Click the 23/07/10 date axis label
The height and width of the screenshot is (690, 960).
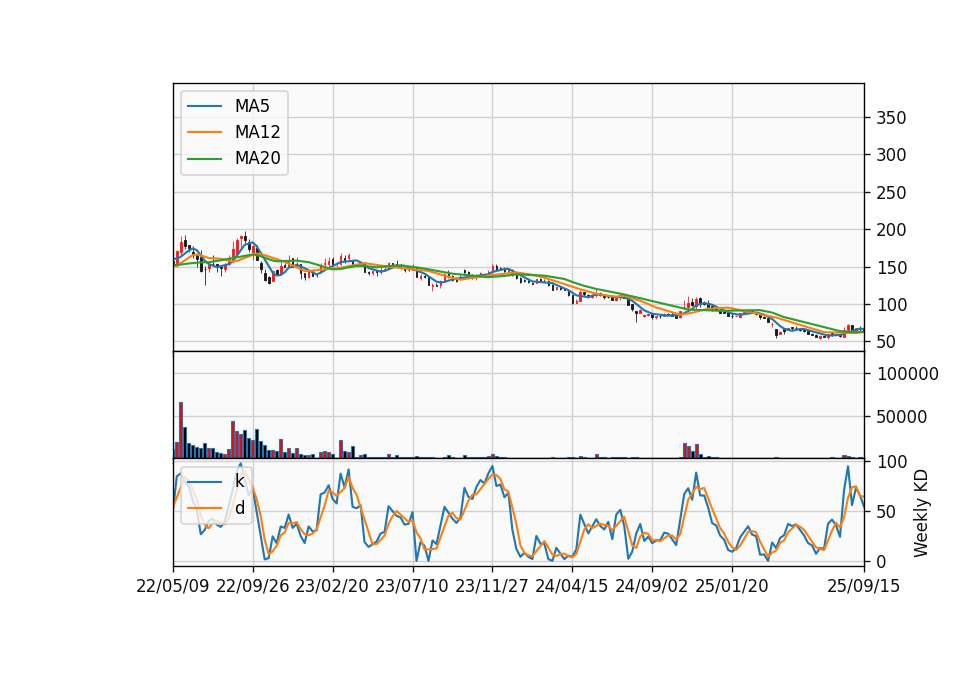412,586
